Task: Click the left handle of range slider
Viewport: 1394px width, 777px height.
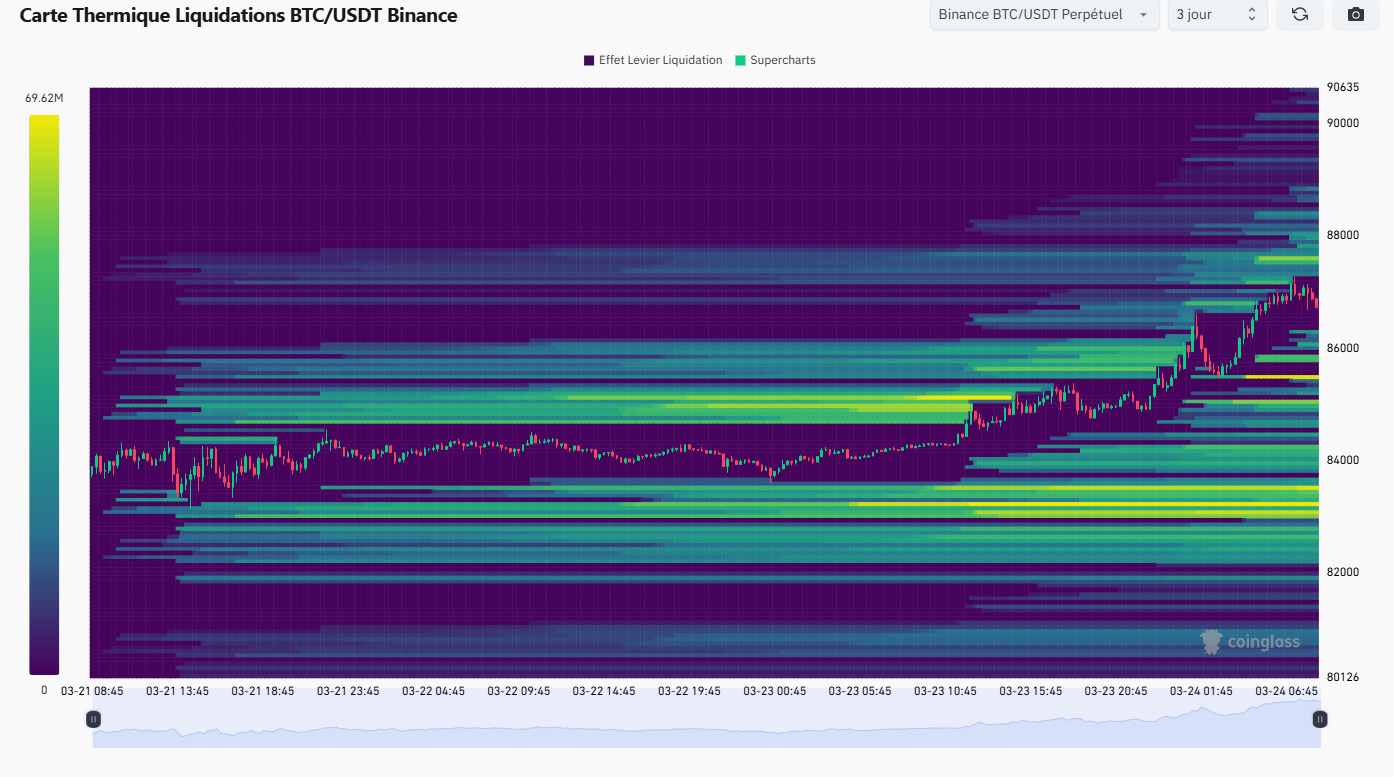Action: (x=93, y=719)
